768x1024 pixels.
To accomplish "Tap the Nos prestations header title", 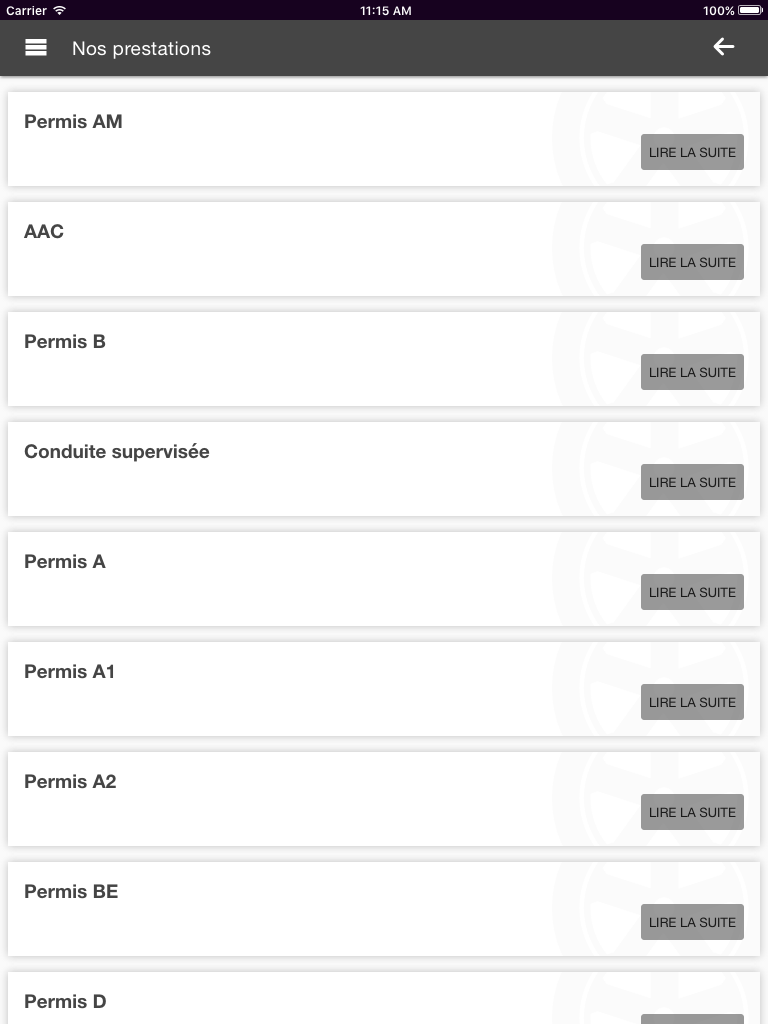I will (141, 48).
